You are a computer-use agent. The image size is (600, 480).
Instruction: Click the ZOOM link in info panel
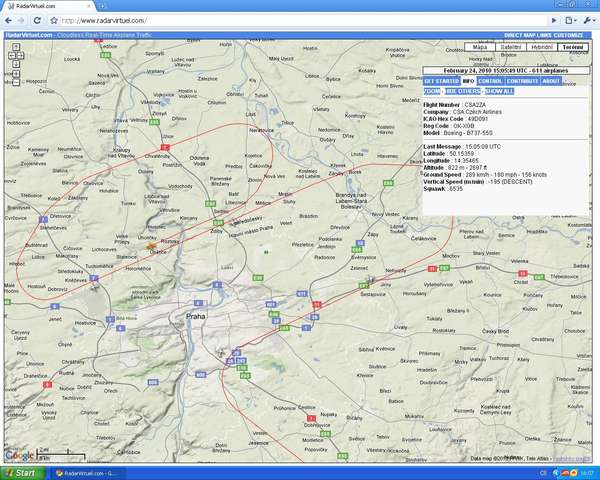click(x=432, y=91)
